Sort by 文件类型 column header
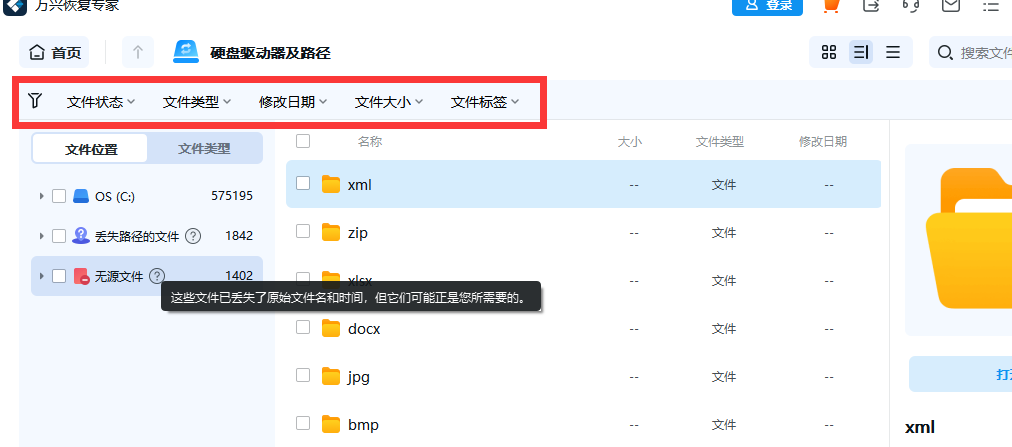The image size is (1012, 447). [720, 142]
